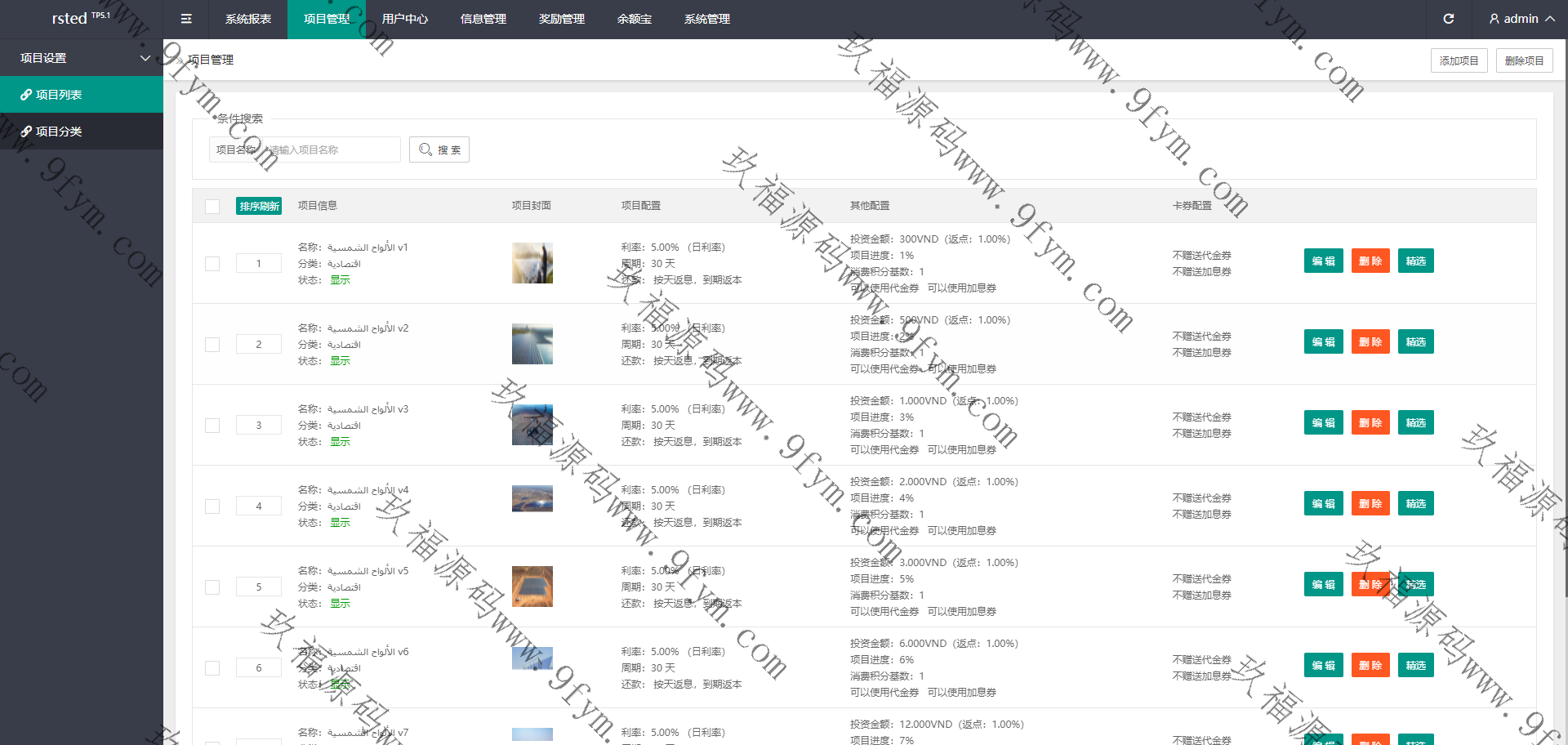Click the green 排序刷新 button
The height and width of the screenshot is (745, 1568).
259,206
